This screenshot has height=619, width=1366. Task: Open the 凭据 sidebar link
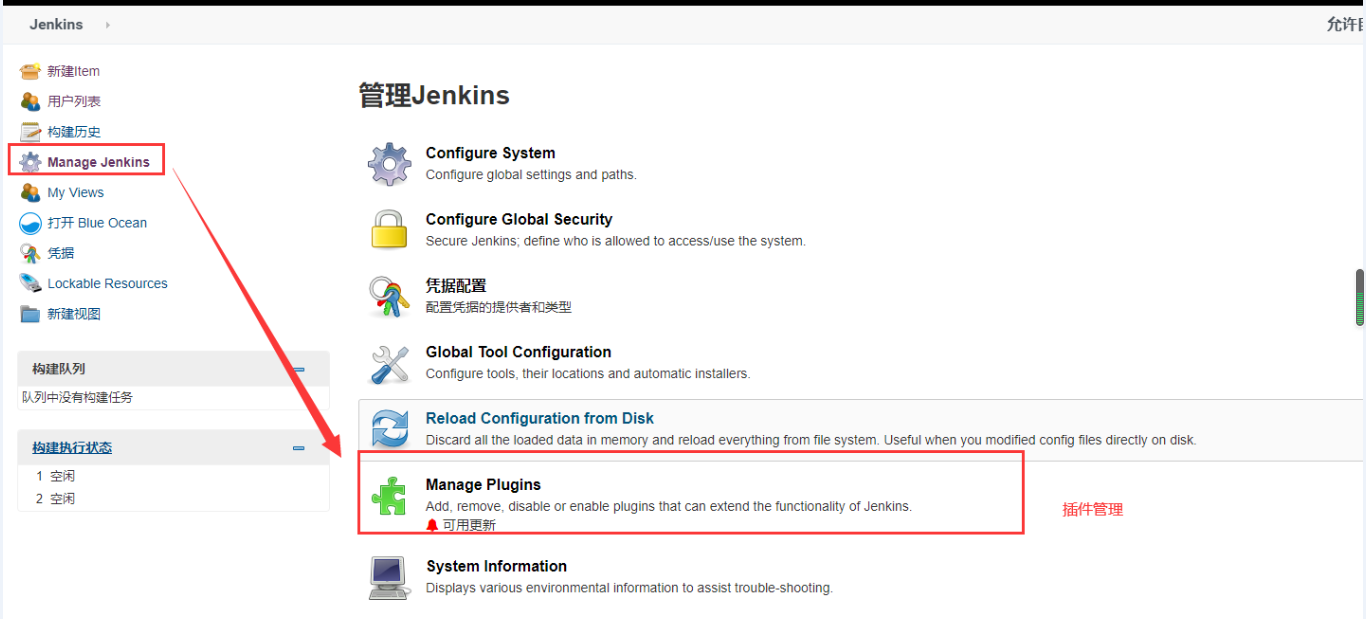[61, 253]
